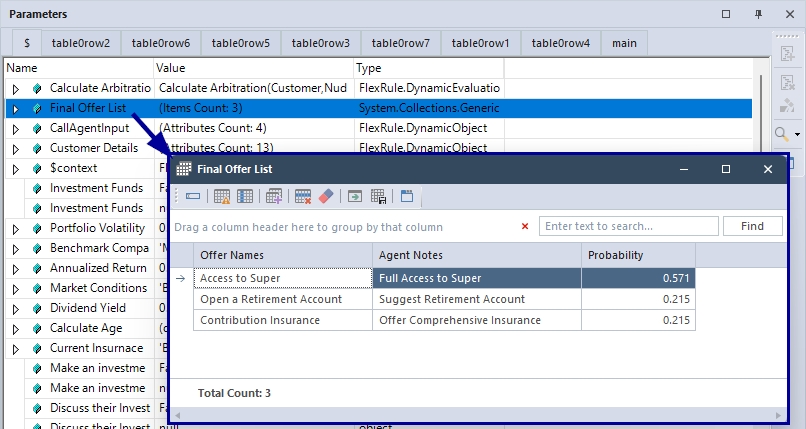The height and width of the screenshot is (429, 806).
Task: Select 'Offer Comprehensive Insurance' cell
Action: coord(477,320)
